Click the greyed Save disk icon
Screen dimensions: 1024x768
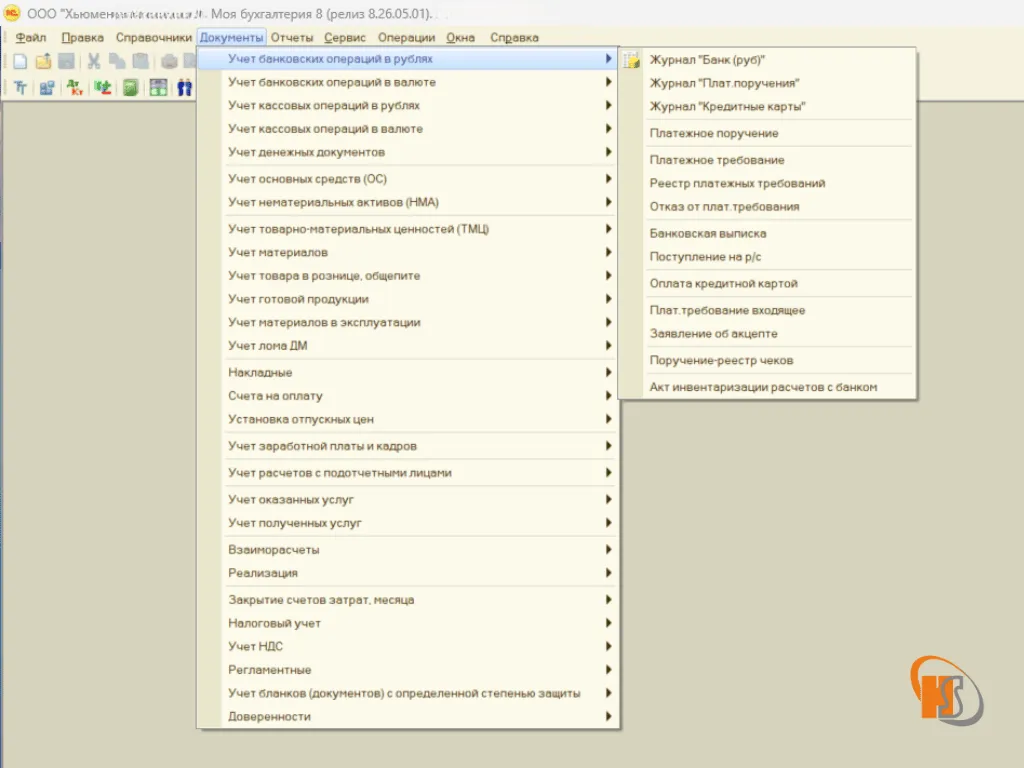pyautogui.click(x=66, y=61)
